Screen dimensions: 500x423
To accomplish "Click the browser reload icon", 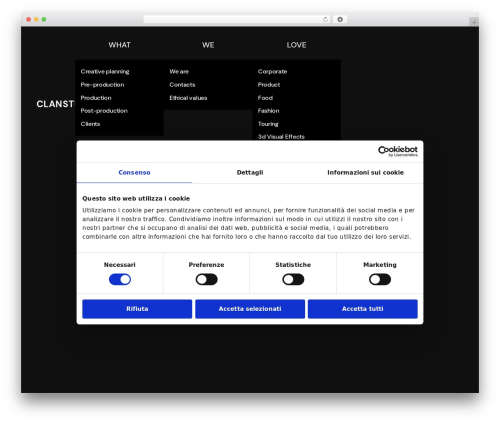I will 325,19.
